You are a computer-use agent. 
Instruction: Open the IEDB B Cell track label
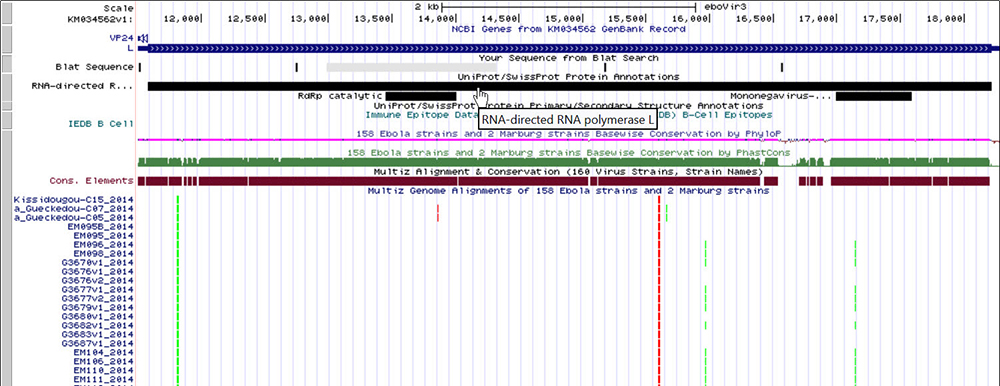(x=101, y=124)
